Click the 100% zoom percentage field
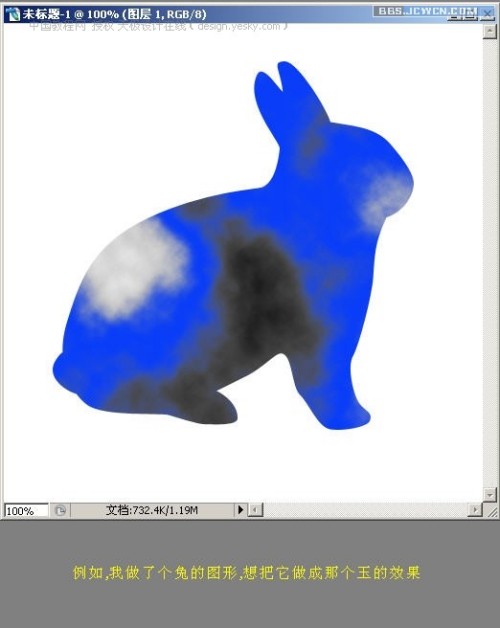The image size is (500, 628). click(x=26, y=511)
